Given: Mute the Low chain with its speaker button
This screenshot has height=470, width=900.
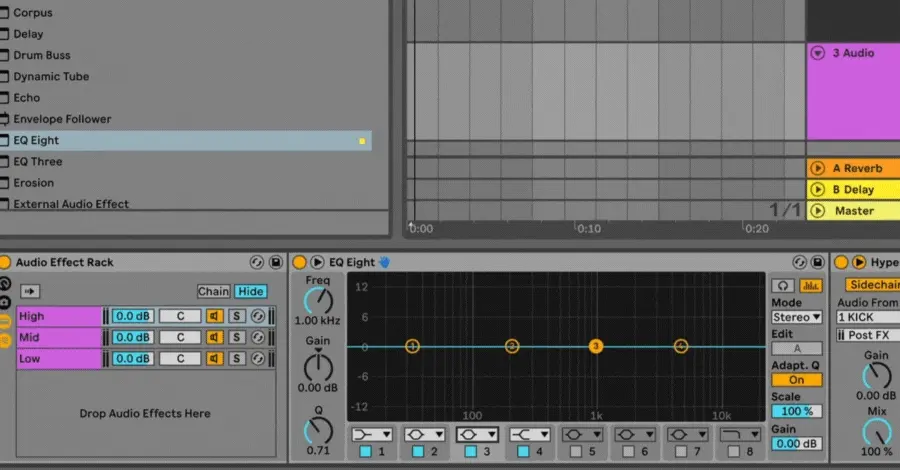Looking at the screenshot, I should tap(215, 359).
